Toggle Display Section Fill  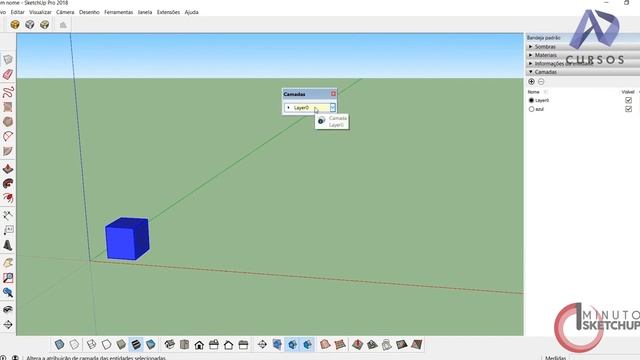coord(308,344)
